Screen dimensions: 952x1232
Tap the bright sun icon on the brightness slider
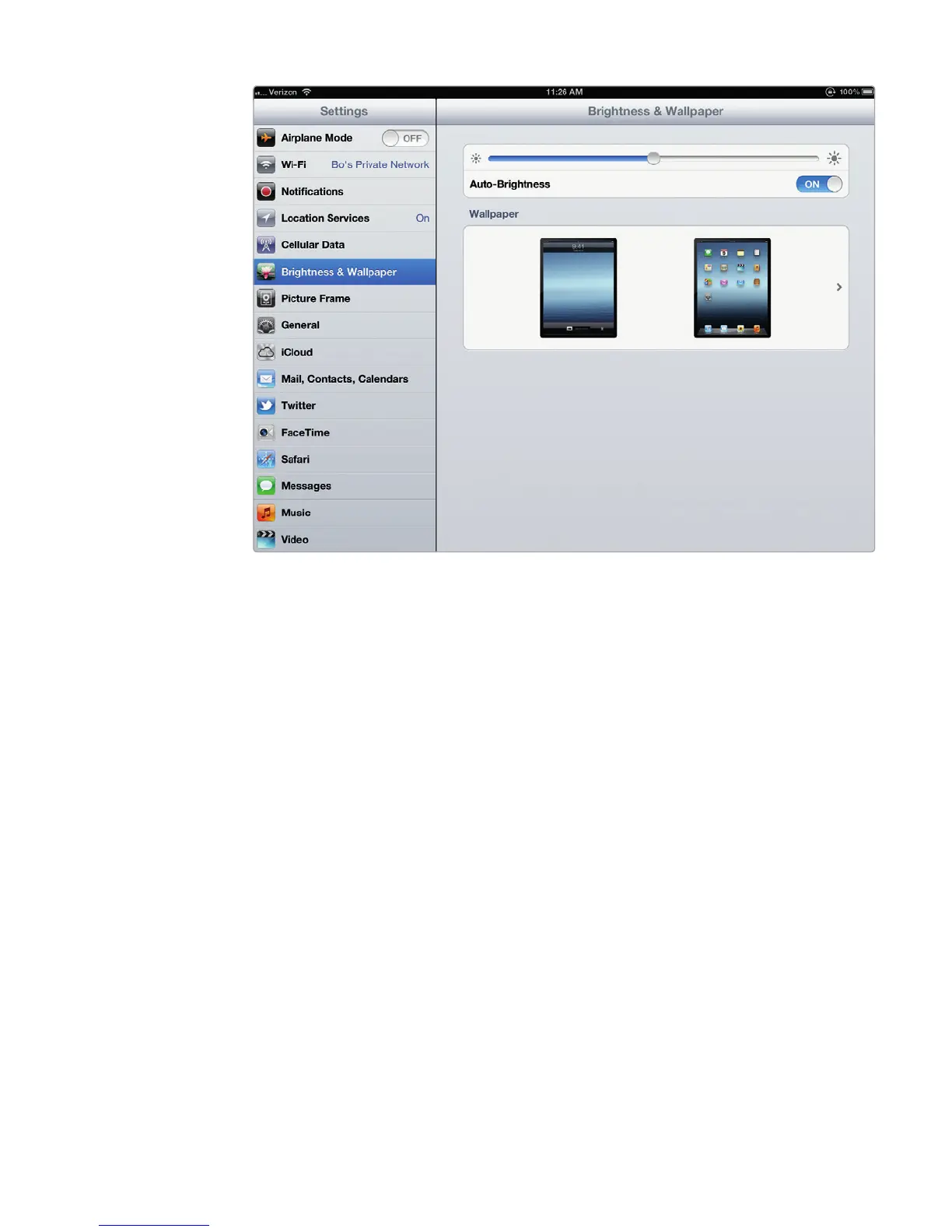[x=834, y=159]
